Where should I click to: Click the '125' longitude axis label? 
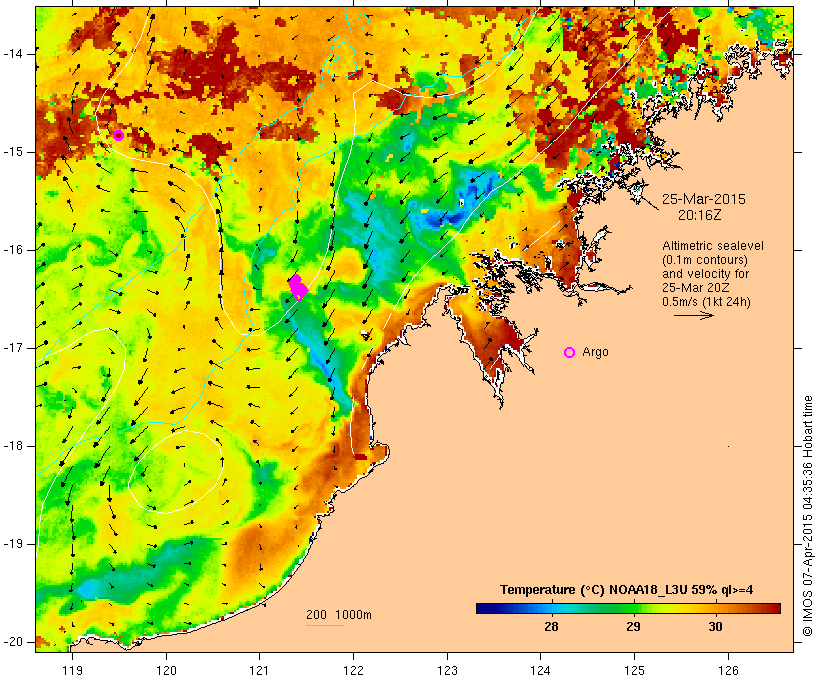[x=634, y=670]
